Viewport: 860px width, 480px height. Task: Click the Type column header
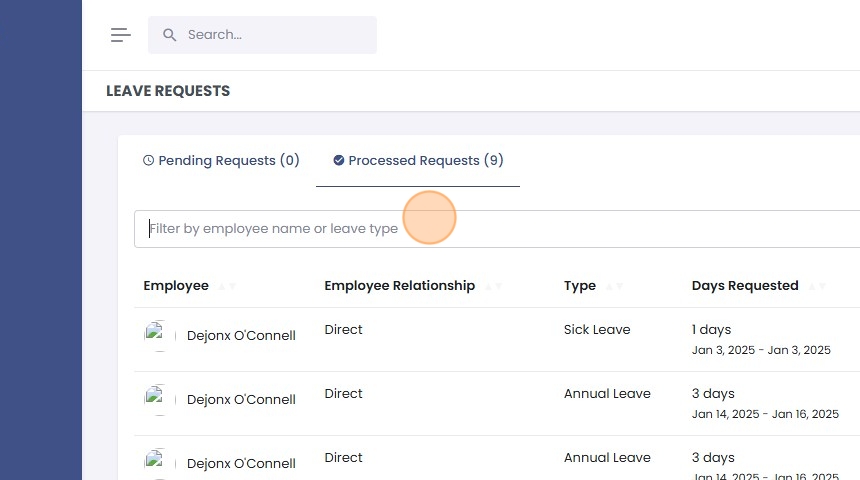(x=580, y=286)
